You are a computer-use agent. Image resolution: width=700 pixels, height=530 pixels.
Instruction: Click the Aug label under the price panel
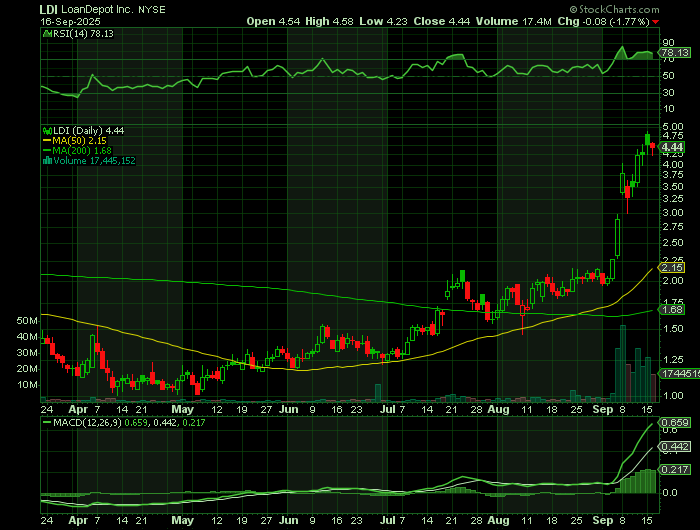[498, 409]
